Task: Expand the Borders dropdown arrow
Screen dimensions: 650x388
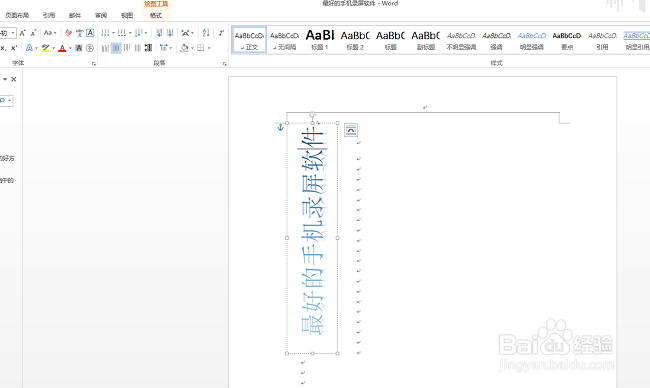Action: pos(209,48)
